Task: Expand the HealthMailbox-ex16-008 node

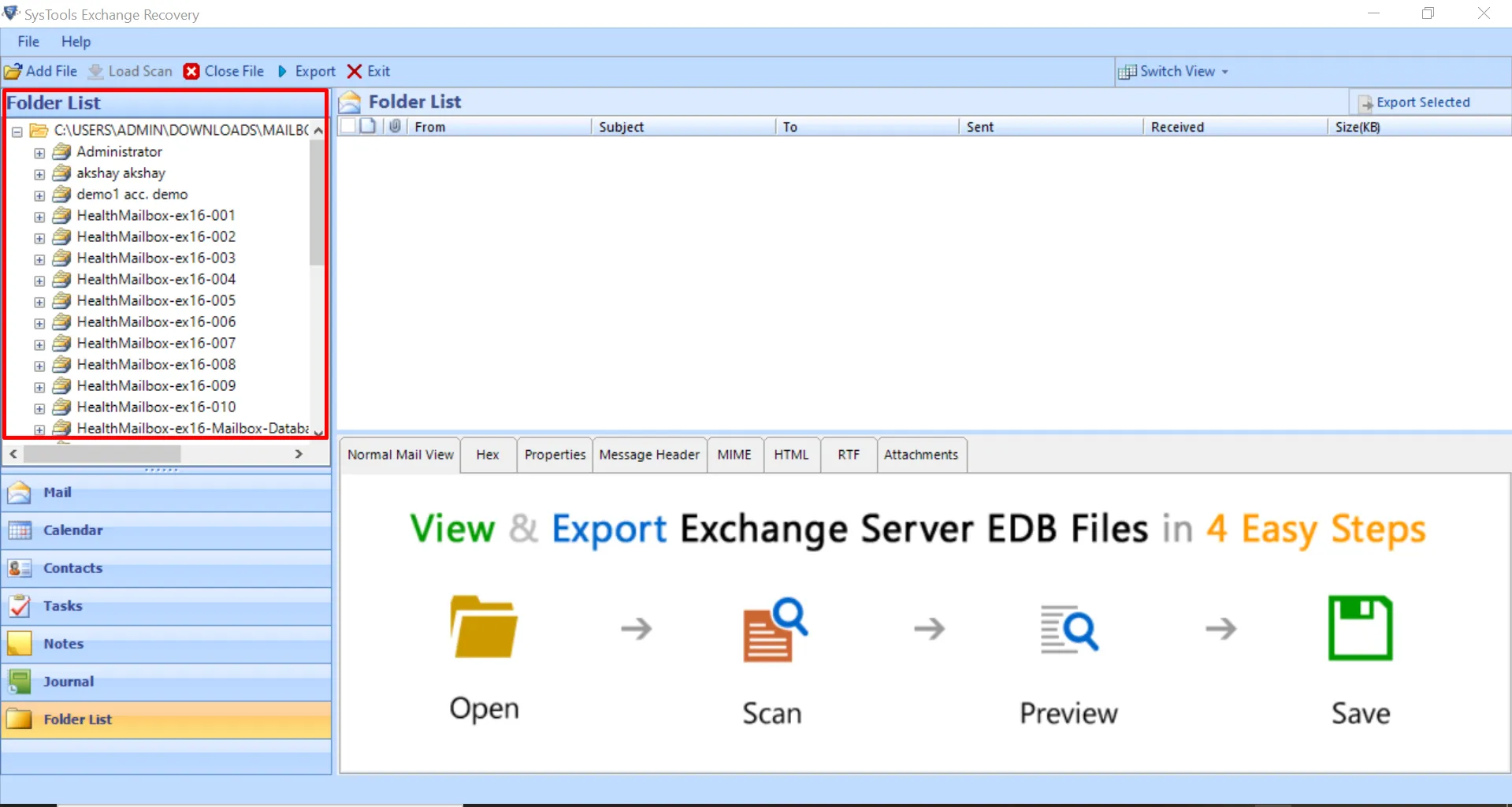Action: [39, 366]
